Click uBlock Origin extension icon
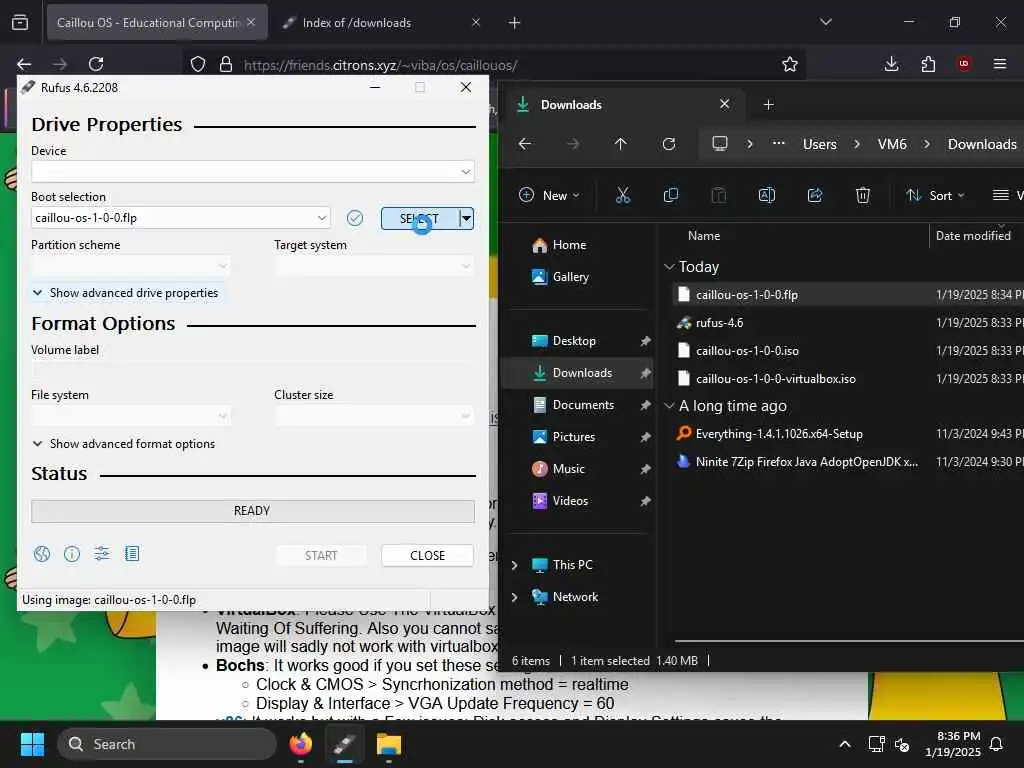This screenshot has height=768, width=1024. (964, 64)
